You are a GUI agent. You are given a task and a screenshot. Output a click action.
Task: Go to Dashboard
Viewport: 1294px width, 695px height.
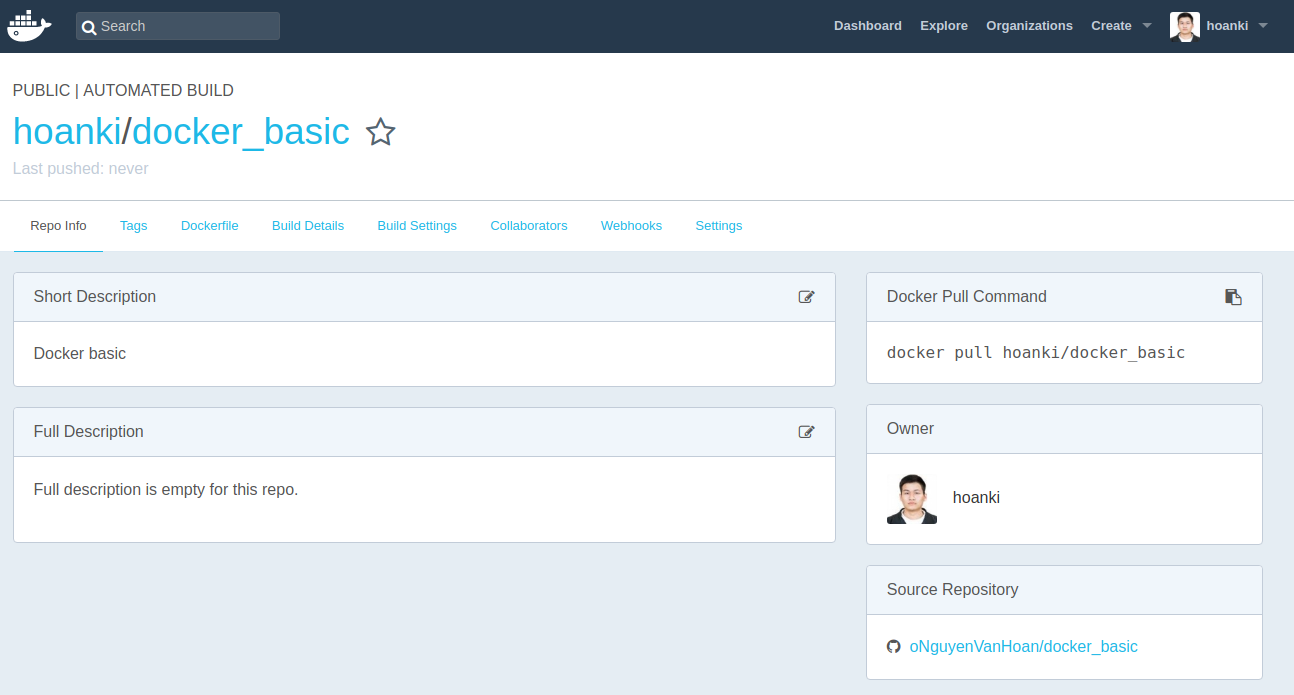coord(868,26)
